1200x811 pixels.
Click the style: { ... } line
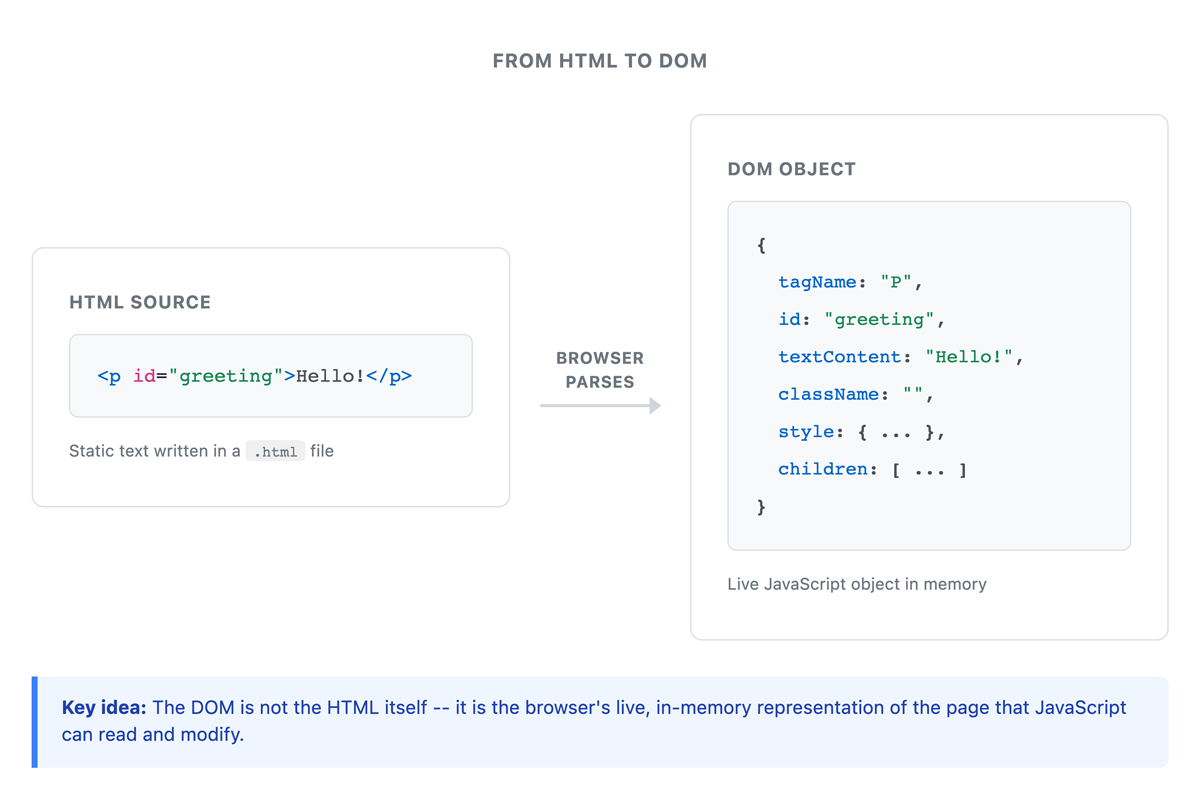862,432
